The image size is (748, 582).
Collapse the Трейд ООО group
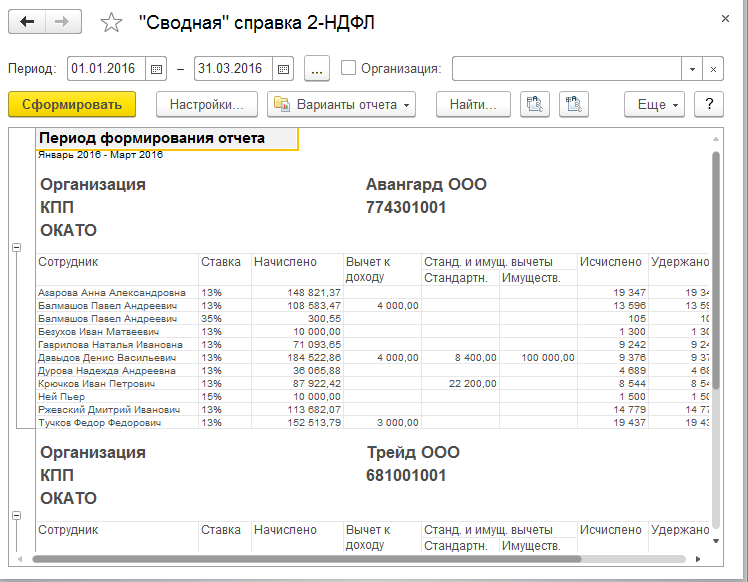tap(16, 515)
